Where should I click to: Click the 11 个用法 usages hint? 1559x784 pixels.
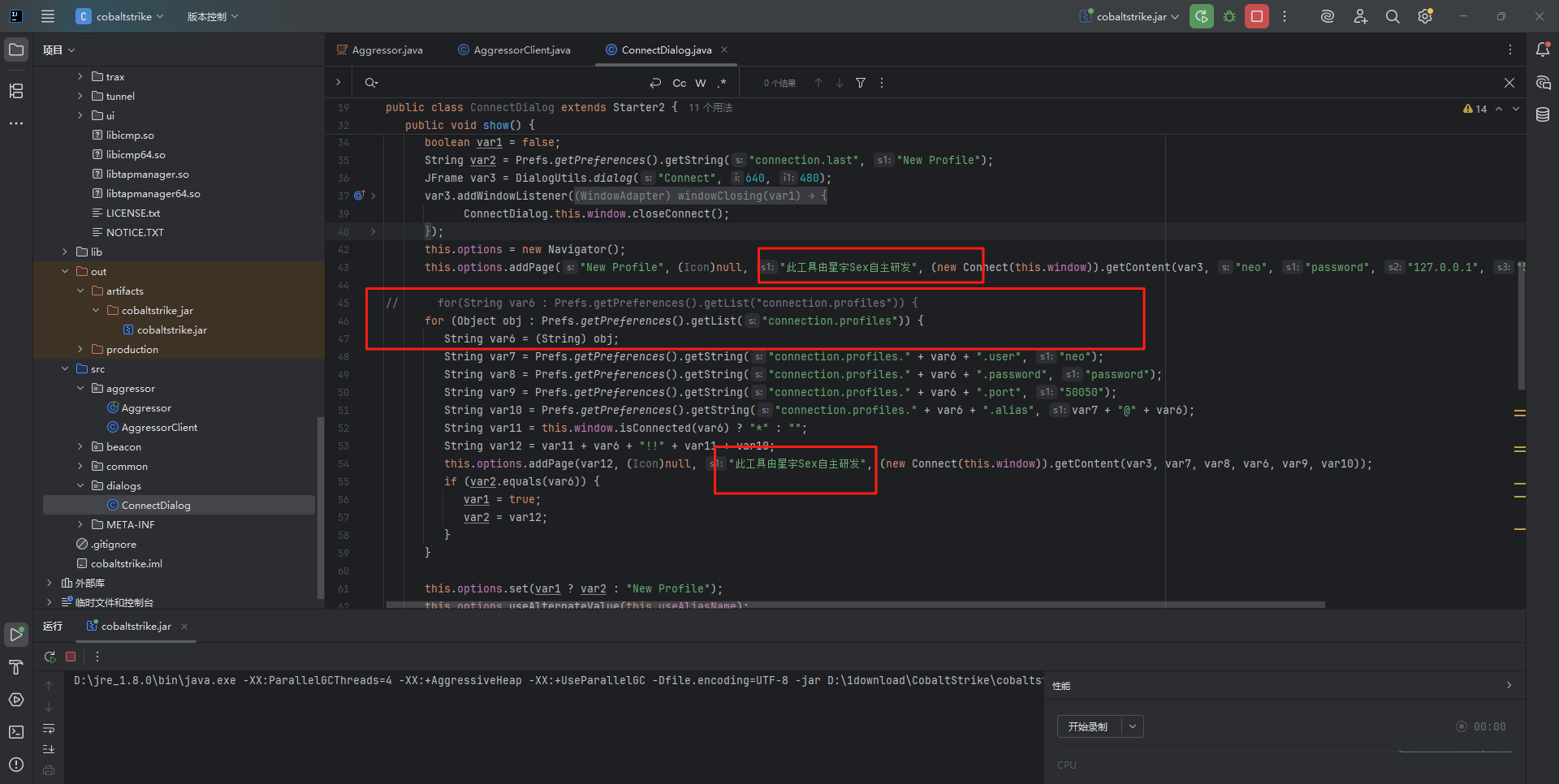coord(710,107)
